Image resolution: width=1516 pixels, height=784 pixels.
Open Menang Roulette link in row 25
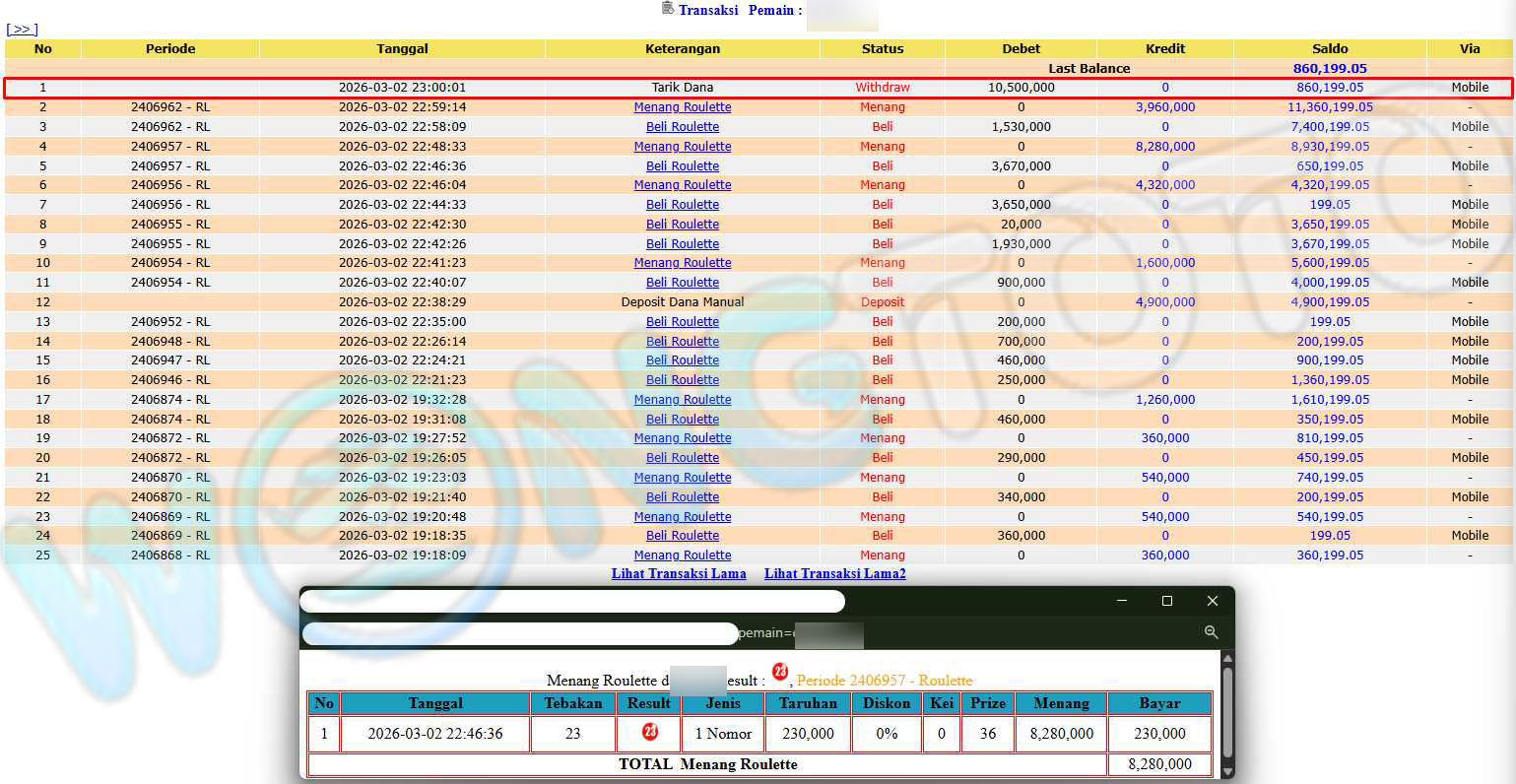(x=682, y=555)
